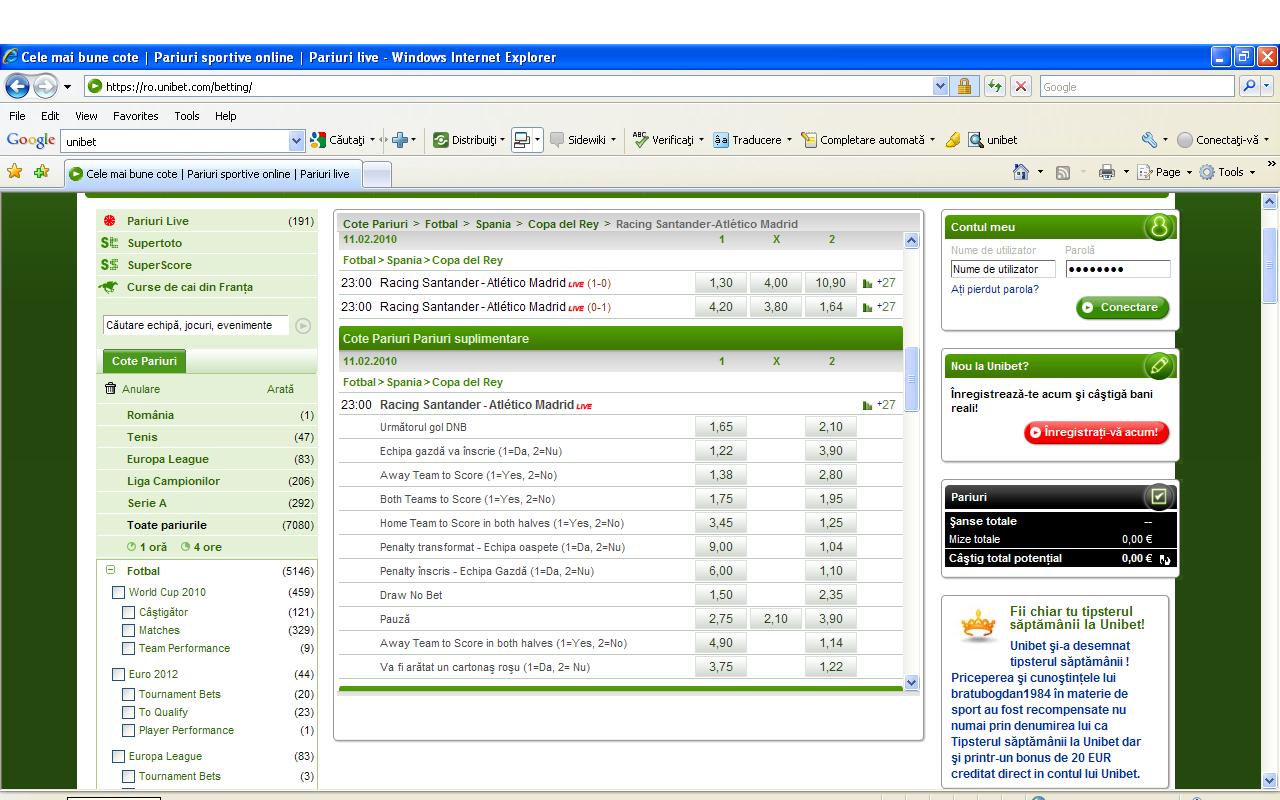Click the Nume de utilizator input field
Image resolution: width=1280 pixels, height=800 pixels.
pos(1003,269)
